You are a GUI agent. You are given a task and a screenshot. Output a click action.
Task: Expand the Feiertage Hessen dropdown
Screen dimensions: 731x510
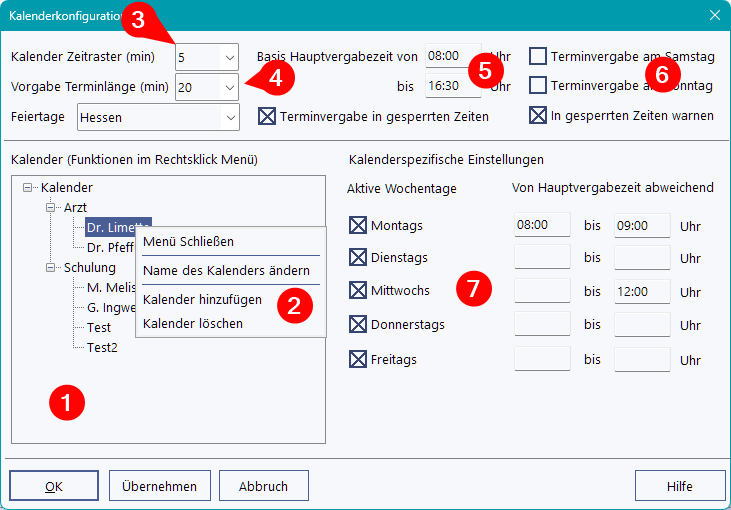(x=230, y=117)
